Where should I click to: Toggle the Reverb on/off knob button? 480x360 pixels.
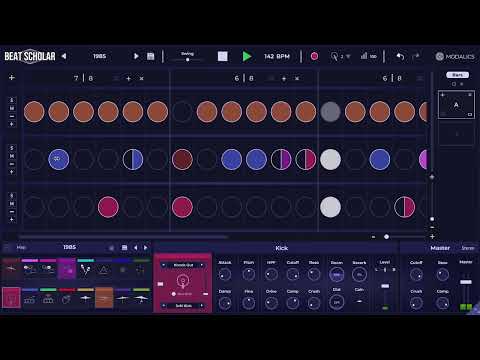[359, 275]
